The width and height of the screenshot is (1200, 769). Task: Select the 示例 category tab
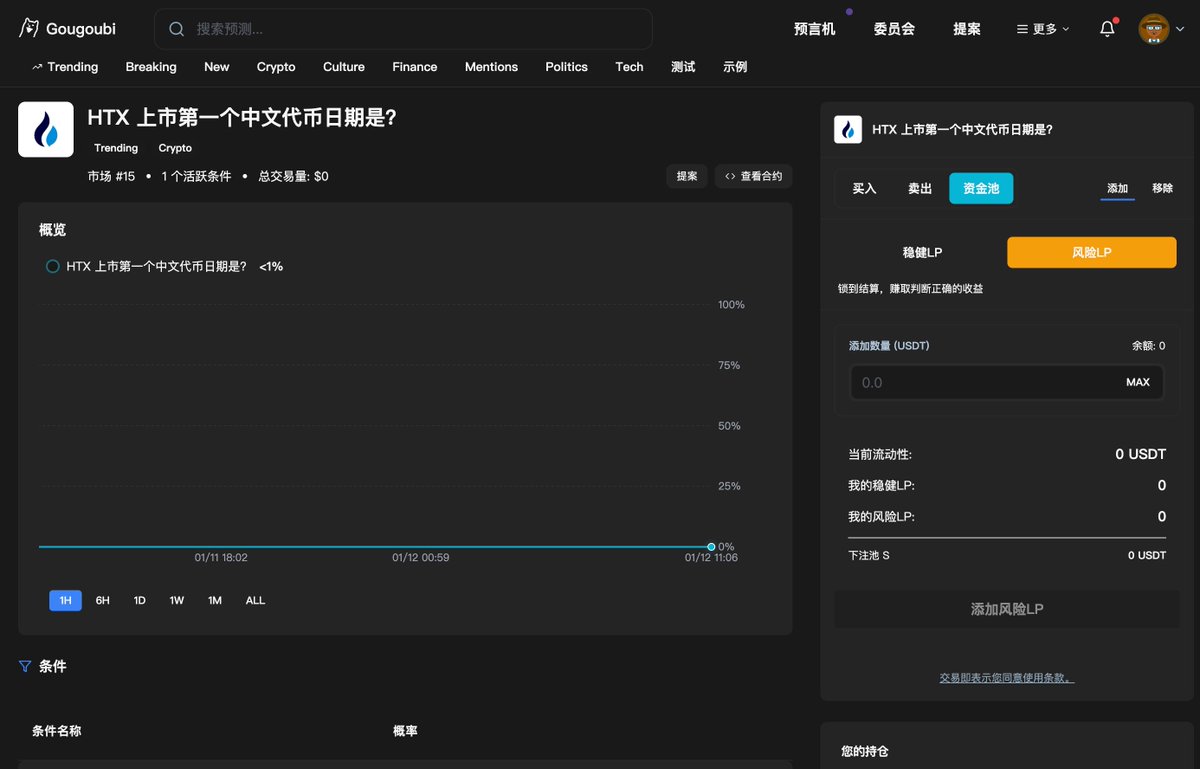[735, 67]
